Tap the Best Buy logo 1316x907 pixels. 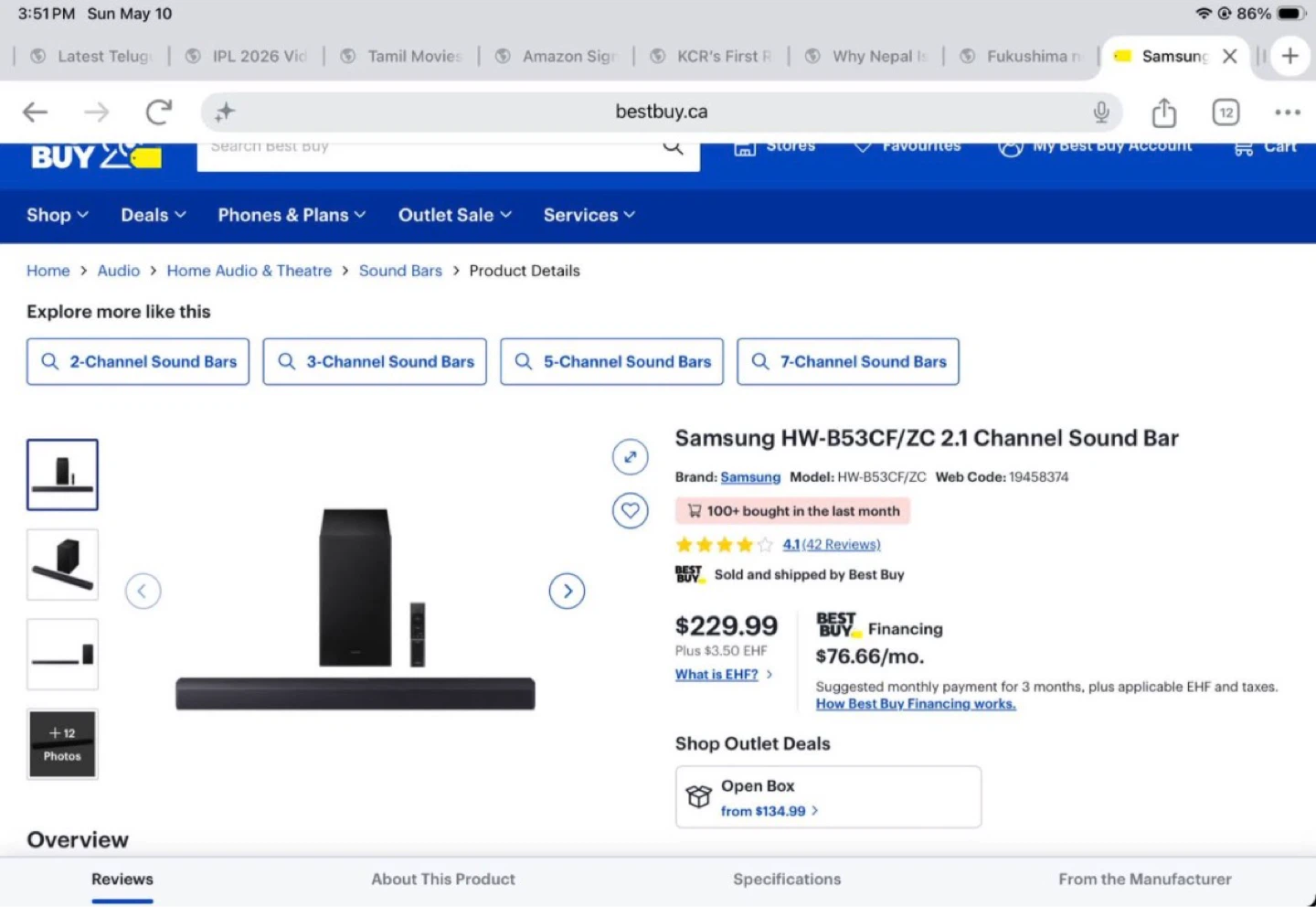pos(96,156)
